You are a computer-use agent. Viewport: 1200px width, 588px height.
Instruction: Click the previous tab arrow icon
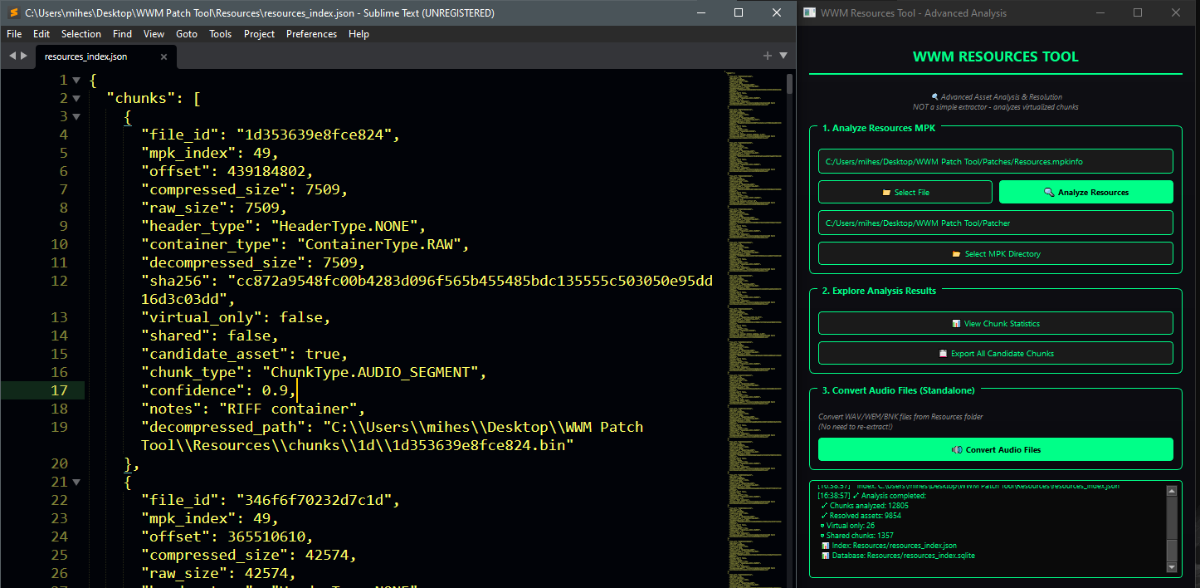(12, 56)
